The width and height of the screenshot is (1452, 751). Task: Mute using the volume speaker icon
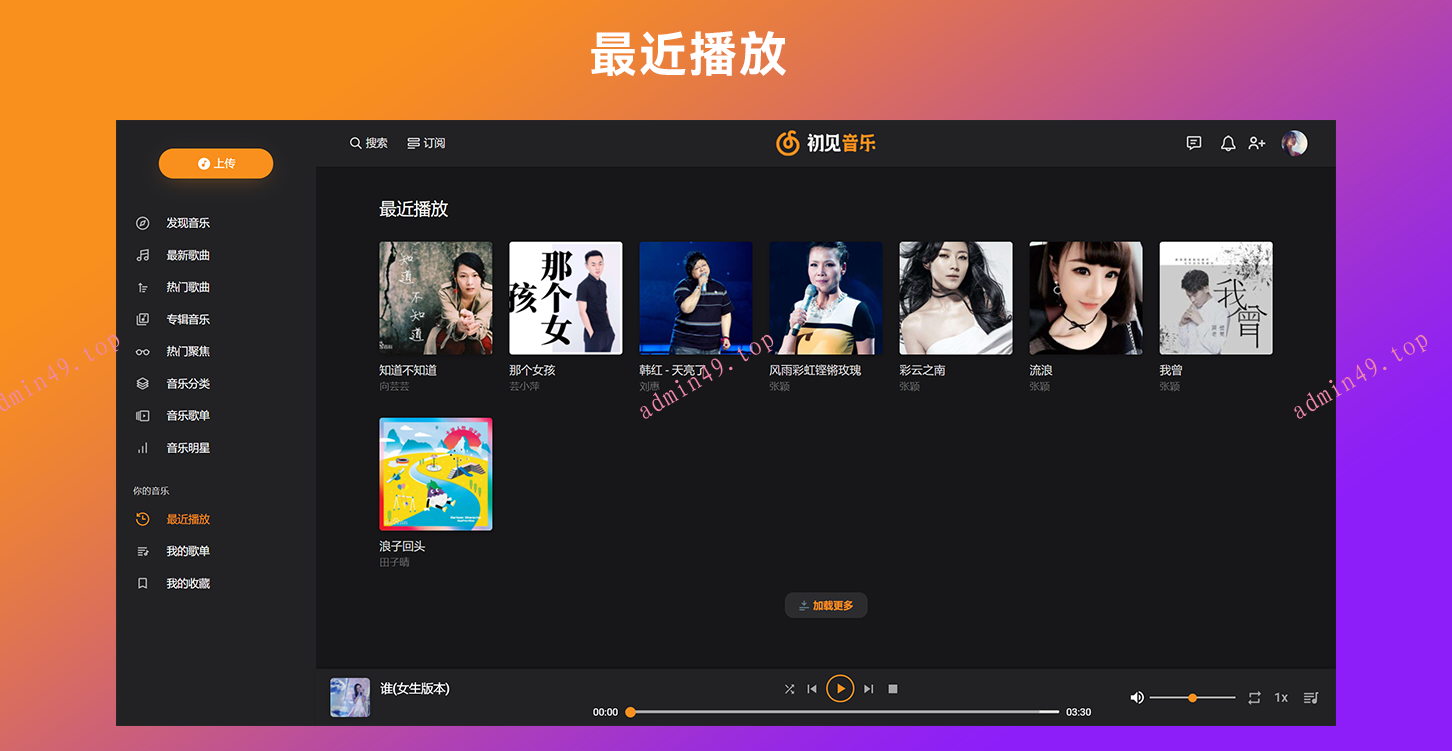[x=1137, y=698]
